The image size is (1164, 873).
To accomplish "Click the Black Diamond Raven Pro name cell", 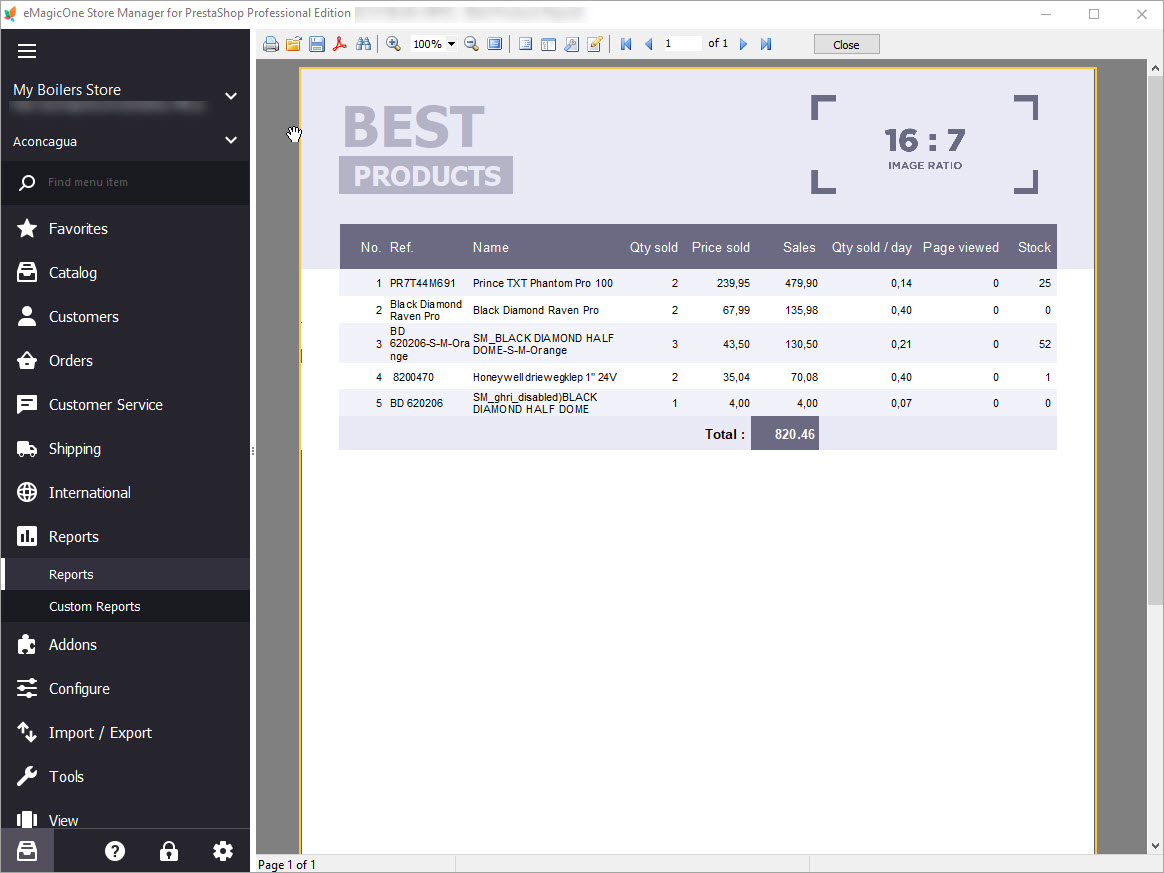I will 535,310.
